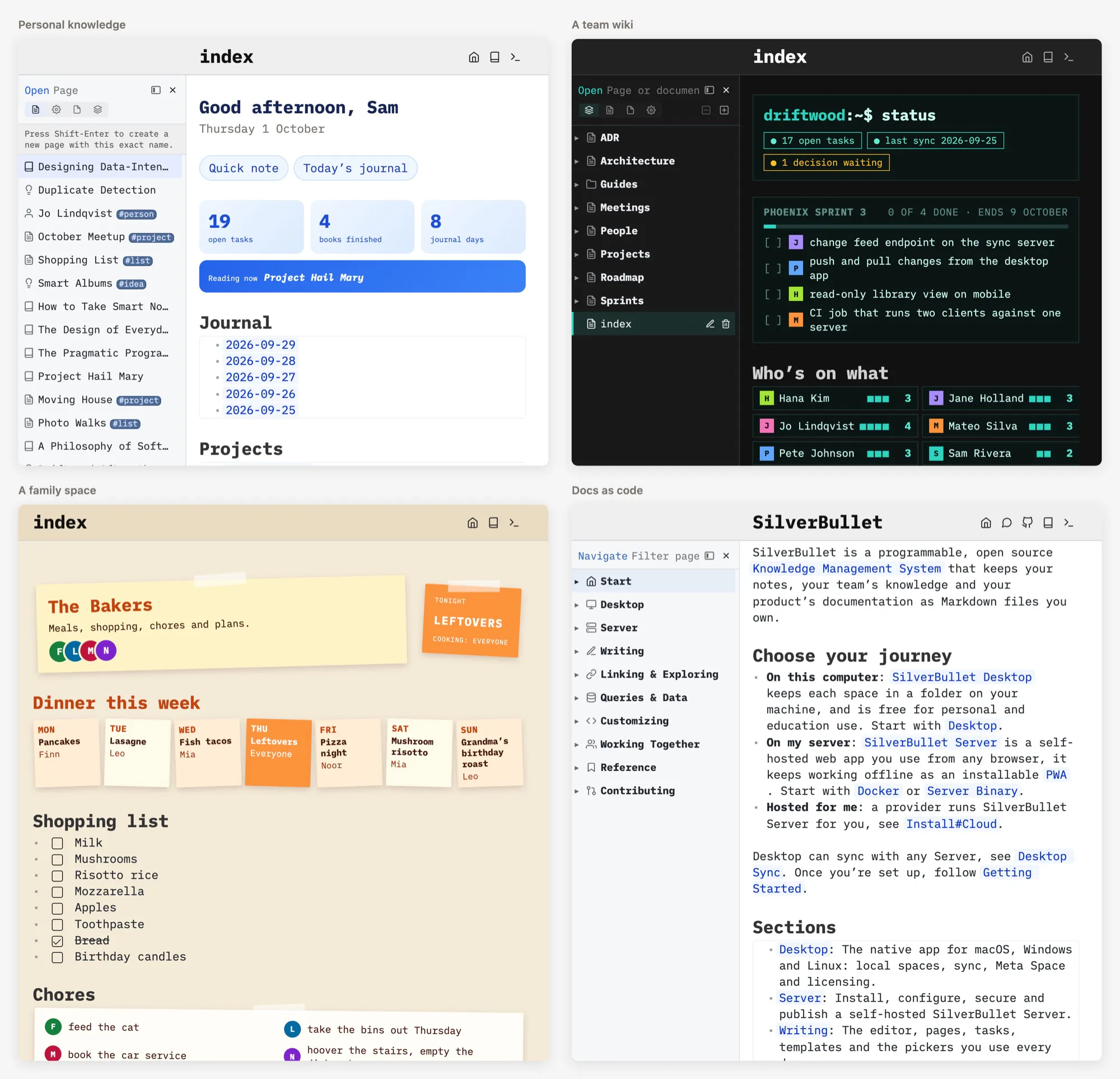The height and width of the screenshot is (1079, 1120).
Task: Click the Open Page search field
Action: 86,90
